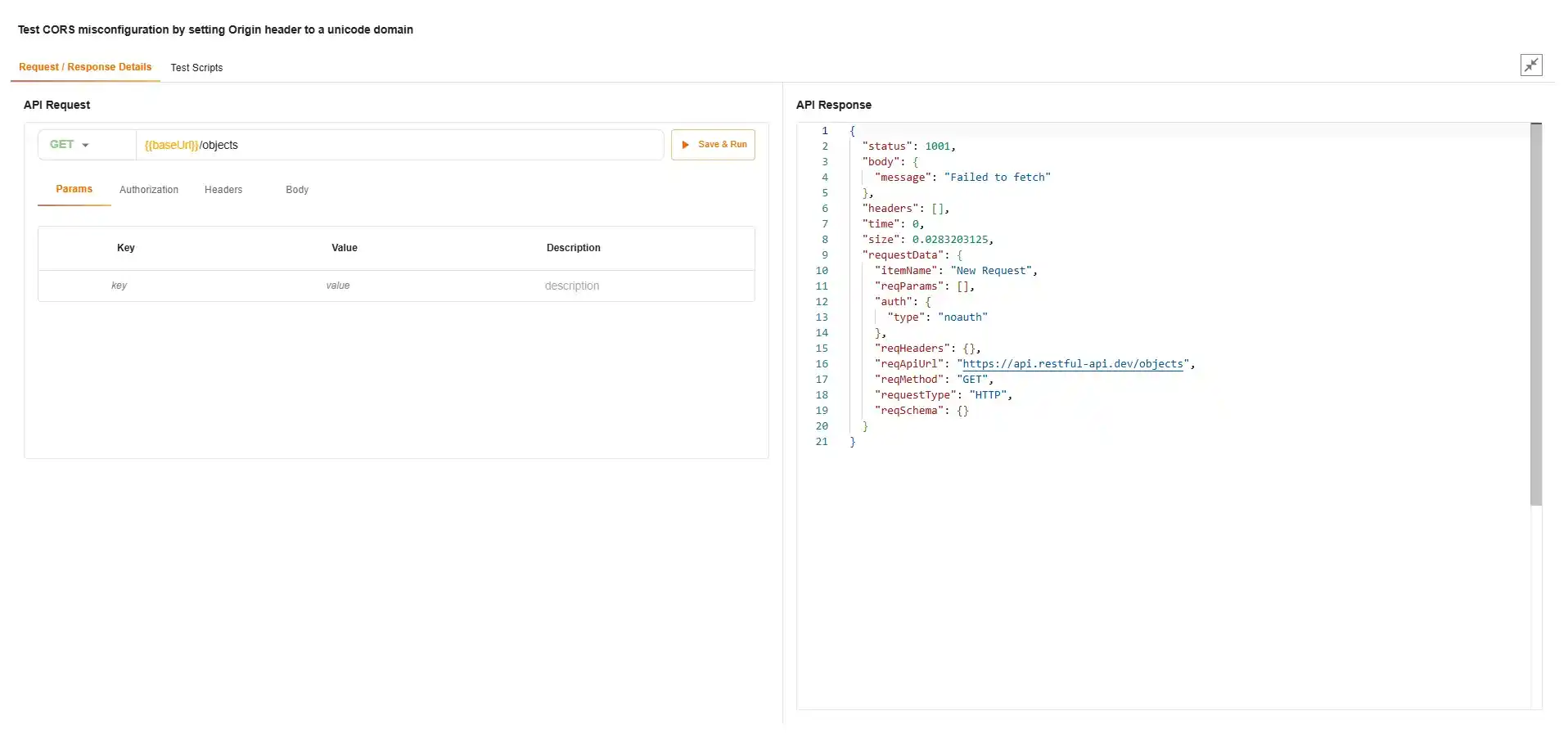
Task: Open the GET method dropdown
Action: pos(70,145)
